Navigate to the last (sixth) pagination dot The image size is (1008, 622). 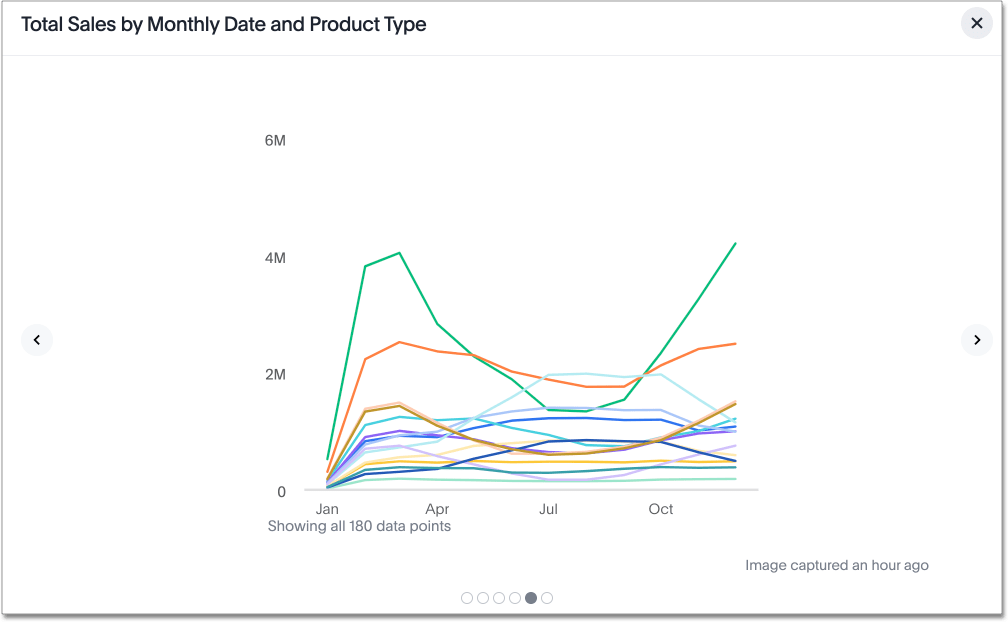[547, 598]
